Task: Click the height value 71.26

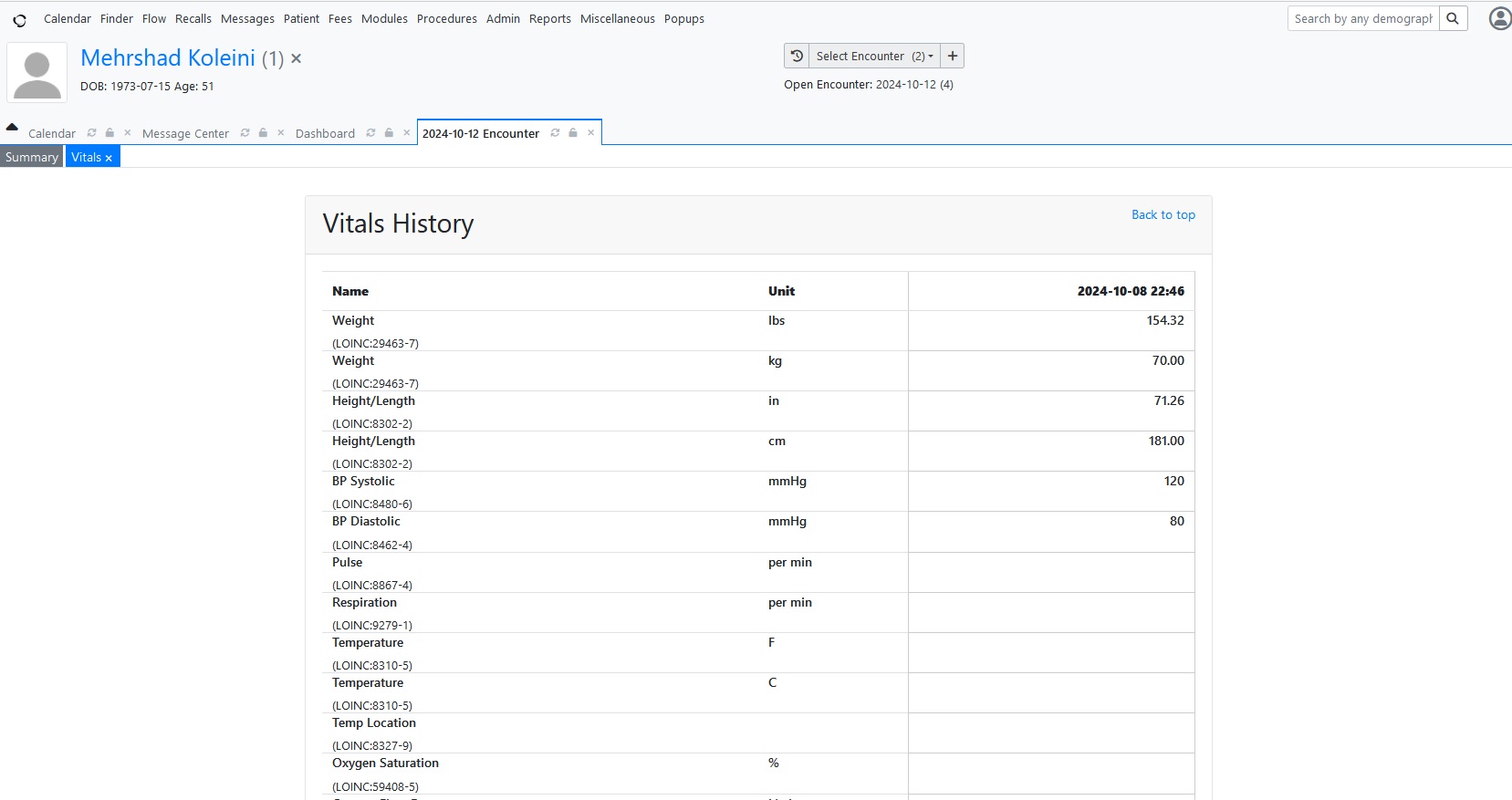Action: [1169, 400]
